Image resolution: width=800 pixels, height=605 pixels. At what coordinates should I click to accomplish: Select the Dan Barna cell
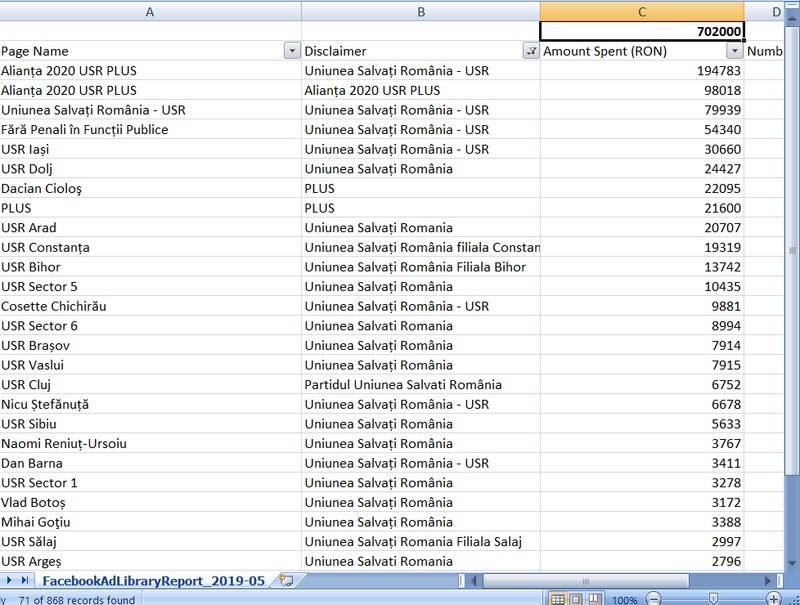tap(150, 463)
